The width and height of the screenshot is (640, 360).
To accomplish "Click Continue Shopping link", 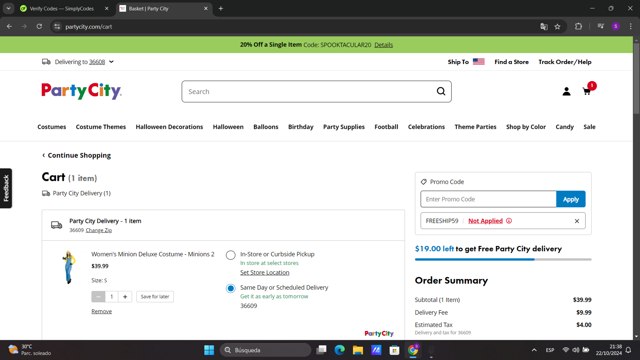I will coord(76,155).
